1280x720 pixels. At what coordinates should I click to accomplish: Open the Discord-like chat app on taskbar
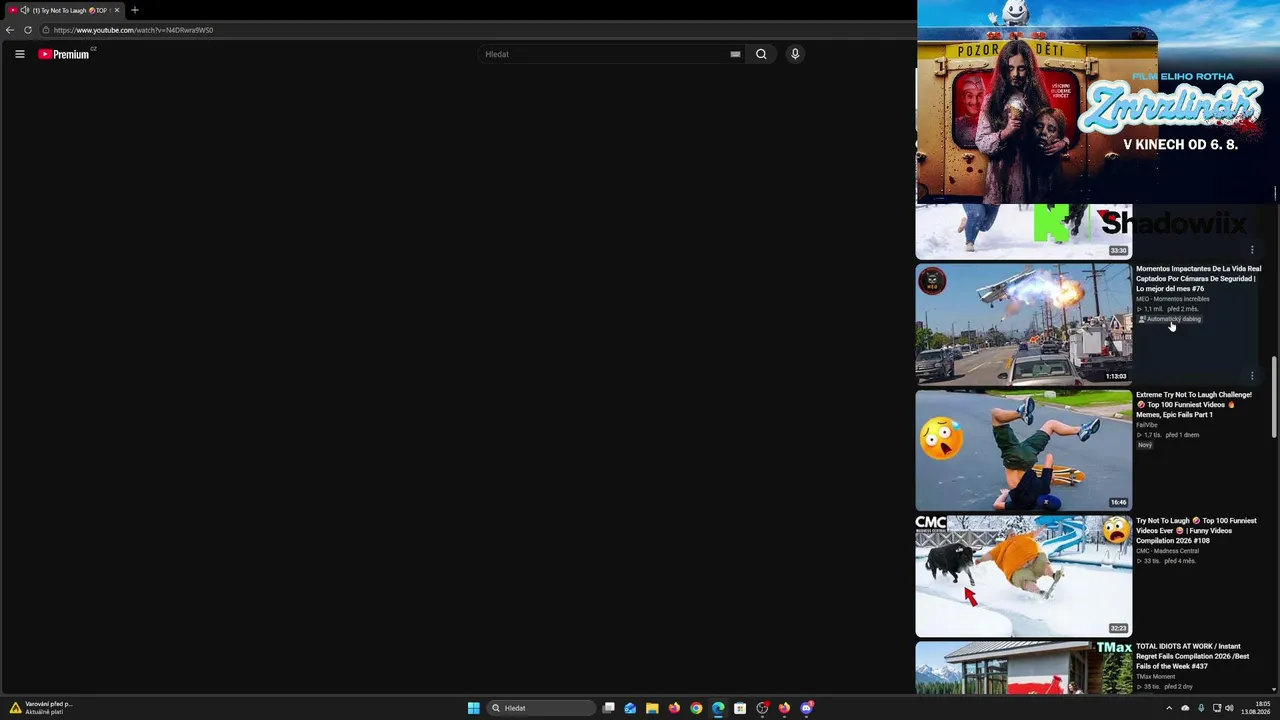click(x=806, y=708)
